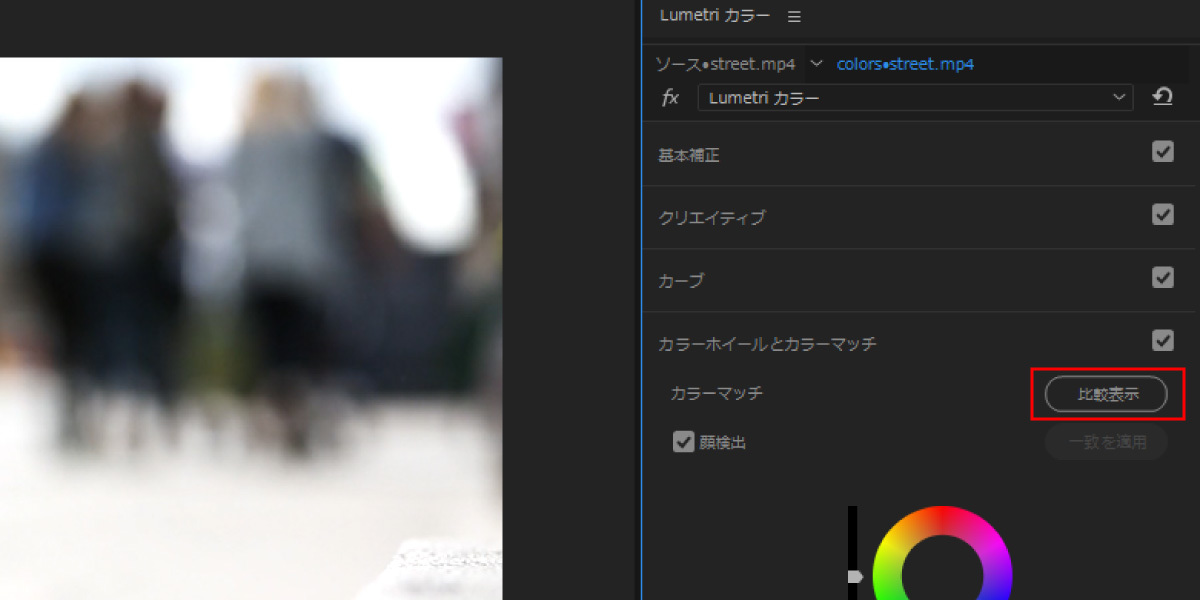
Task: Reset the Lumetri effect with the undo-arrow icon
Action: [x=1162, y=97]
